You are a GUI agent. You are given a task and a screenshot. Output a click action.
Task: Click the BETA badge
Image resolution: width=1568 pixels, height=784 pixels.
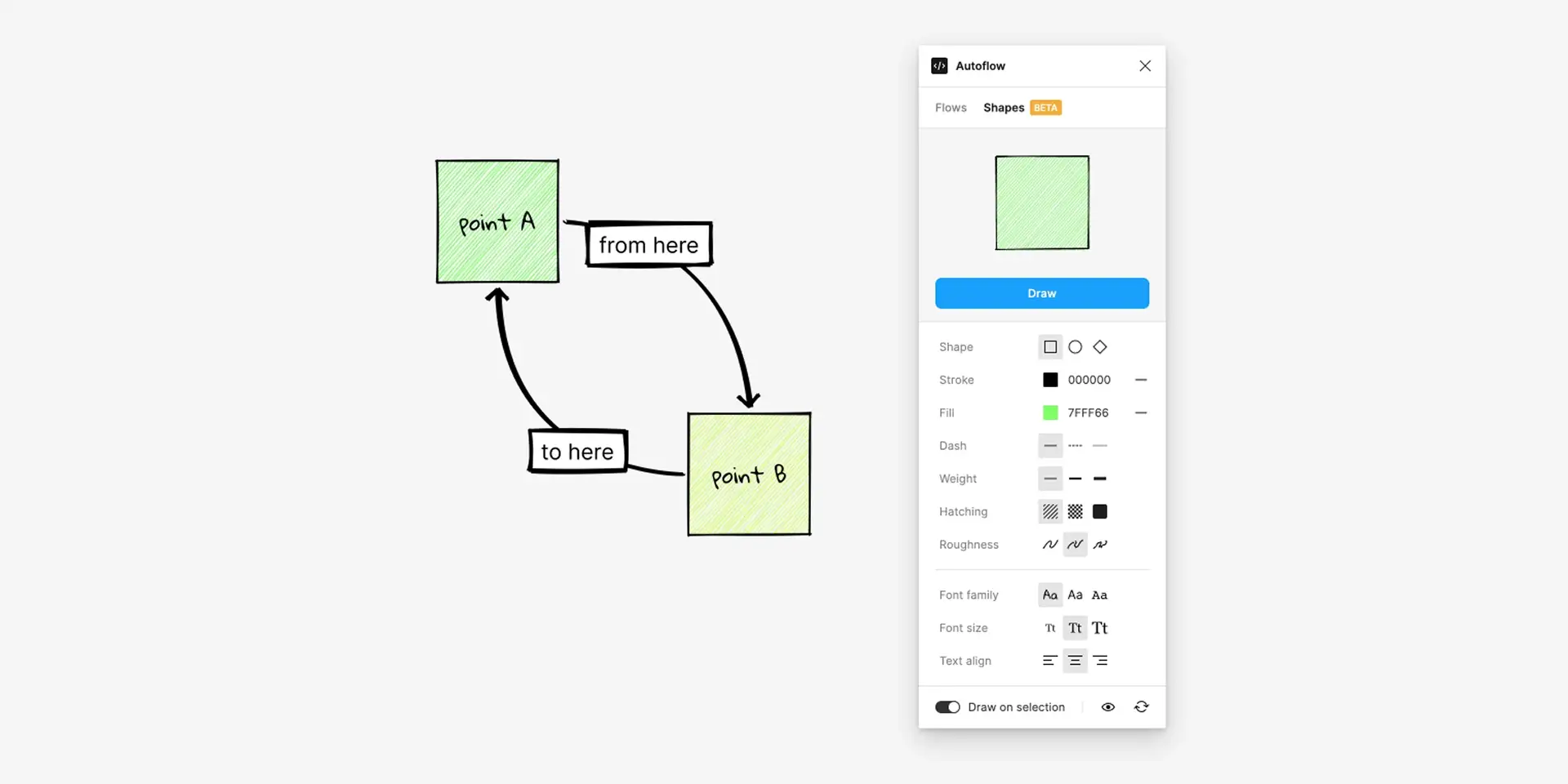(x=1045, y=108)
